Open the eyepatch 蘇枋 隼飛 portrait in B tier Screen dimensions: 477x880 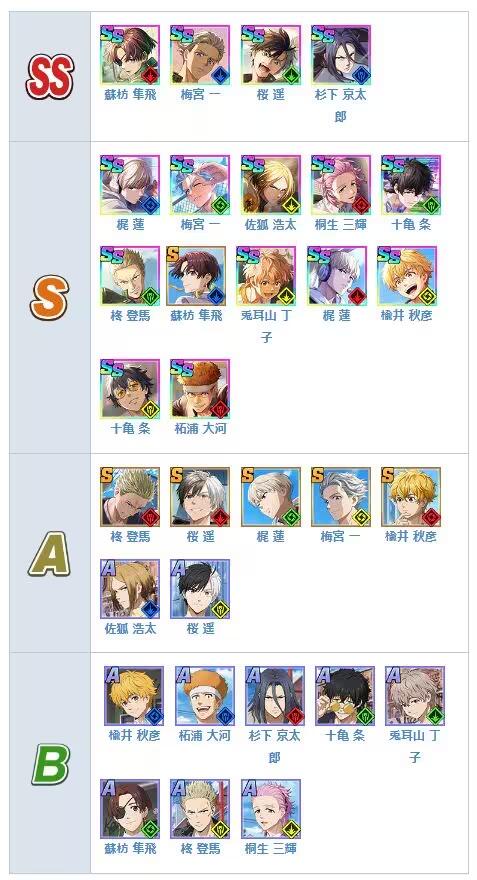click(130, 809)
